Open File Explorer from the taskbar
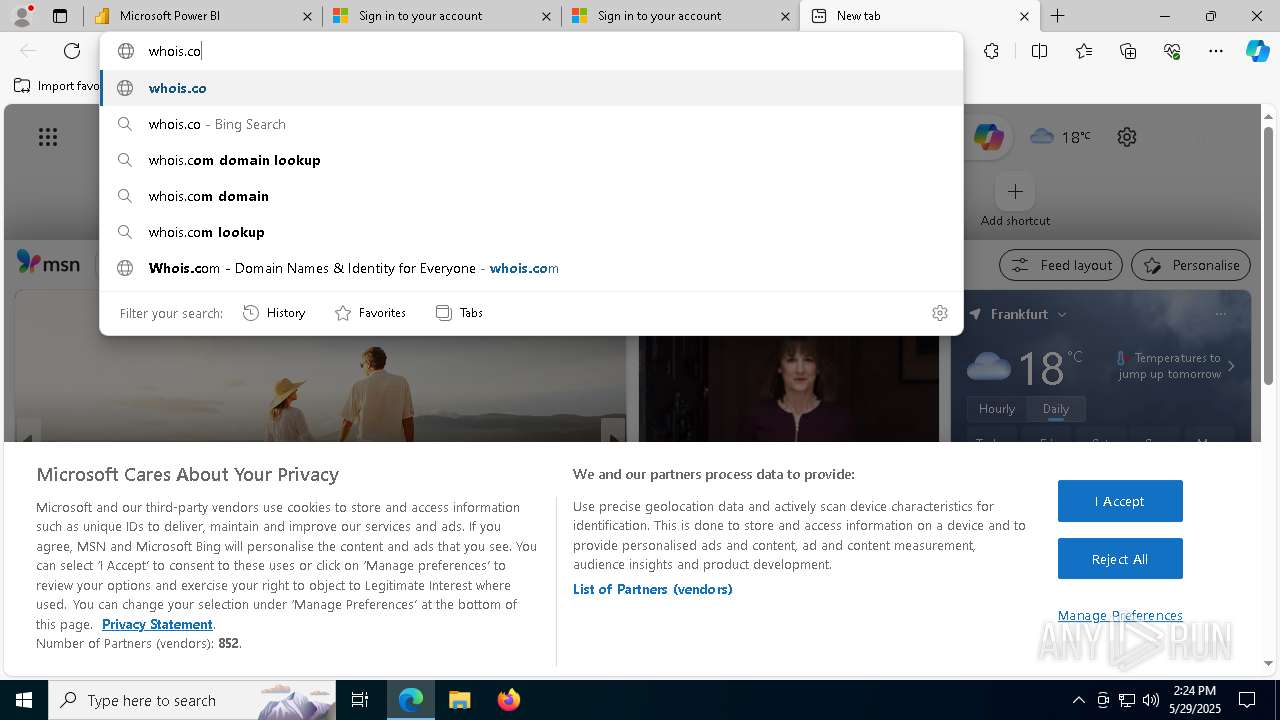1280x720 pixels. pos(459,700)
